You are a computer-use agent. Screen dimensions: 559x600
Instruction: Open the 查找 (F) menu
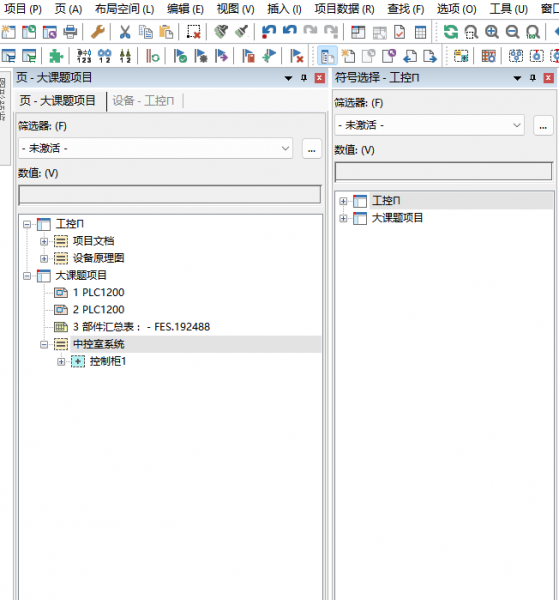[x=406, y=9]
